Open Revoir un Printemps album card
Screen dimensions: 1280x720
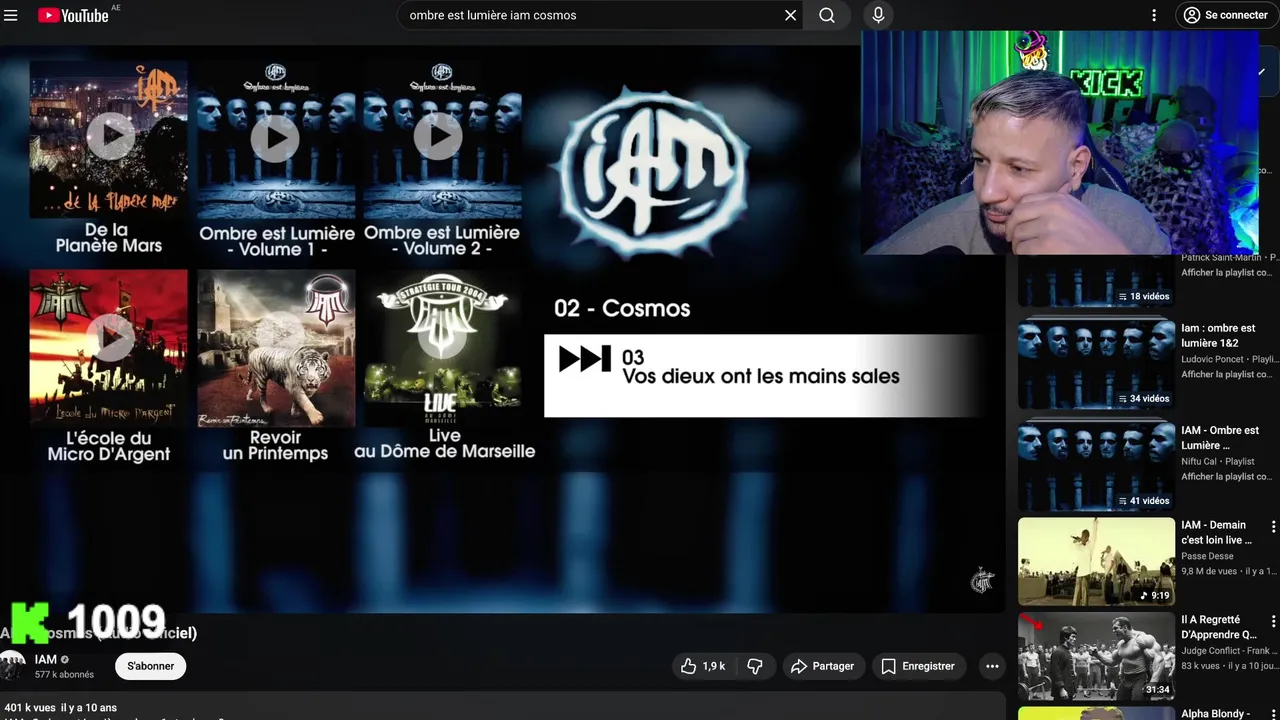pos(276,365)
